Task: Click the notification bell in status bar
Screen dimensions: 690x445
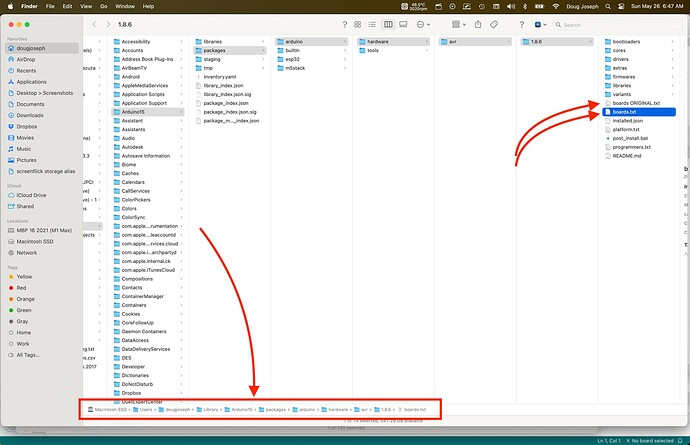Action: click(680, 441)
